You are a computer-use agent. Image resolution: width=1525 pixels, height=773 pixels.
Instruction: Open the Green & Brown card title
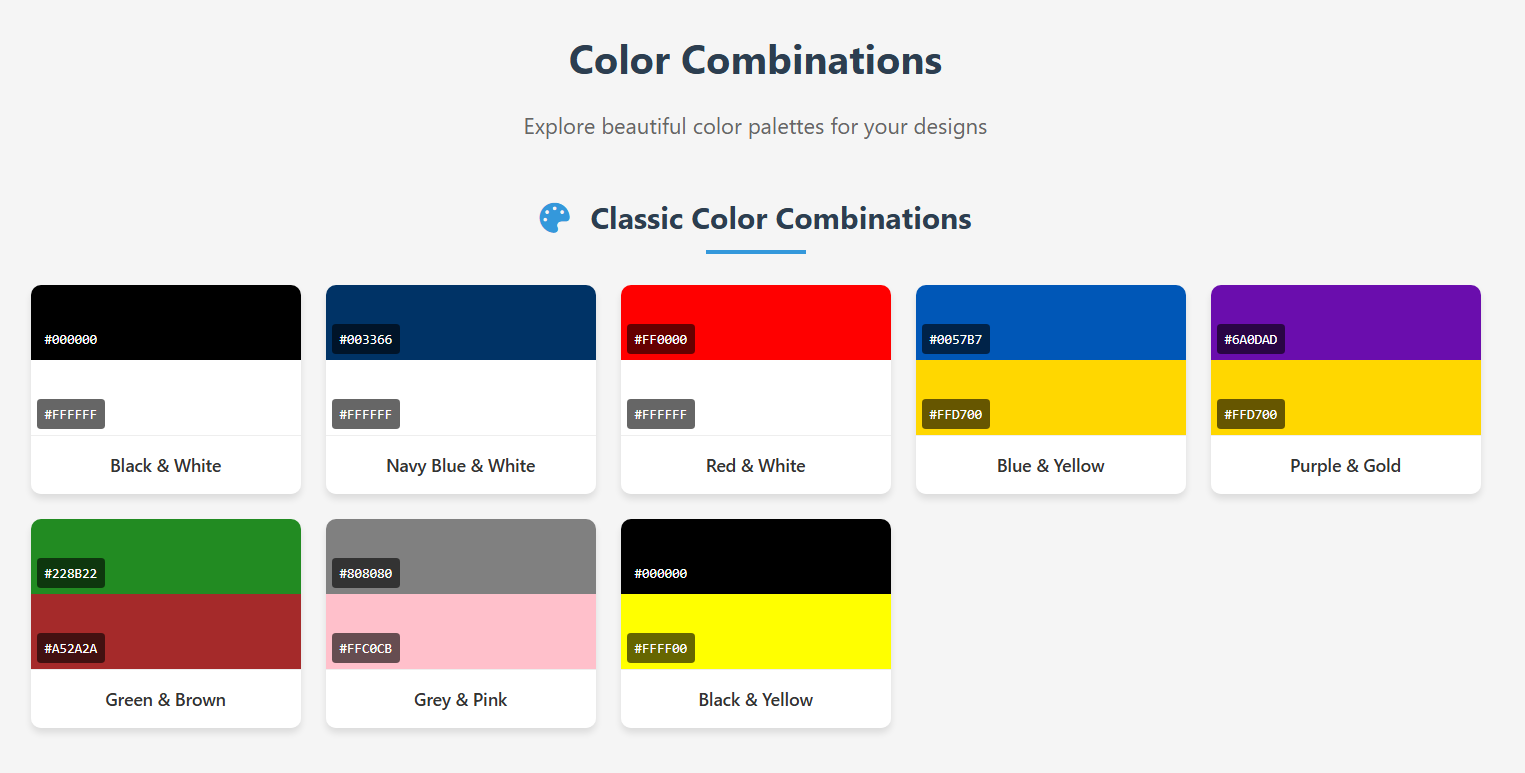166,700
